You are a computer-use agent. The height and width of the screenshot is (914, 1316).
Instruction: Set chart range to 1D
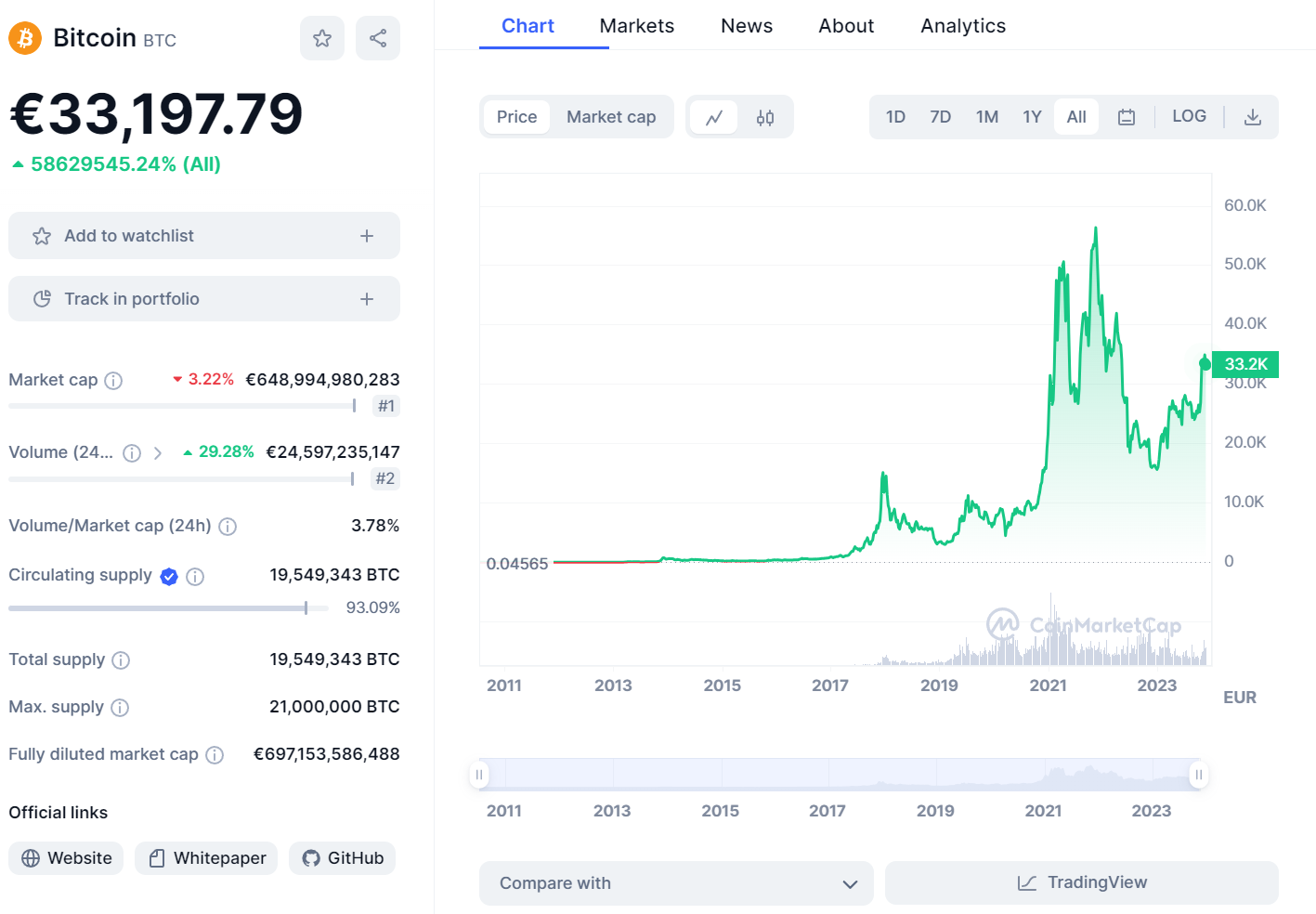point(895,117)
